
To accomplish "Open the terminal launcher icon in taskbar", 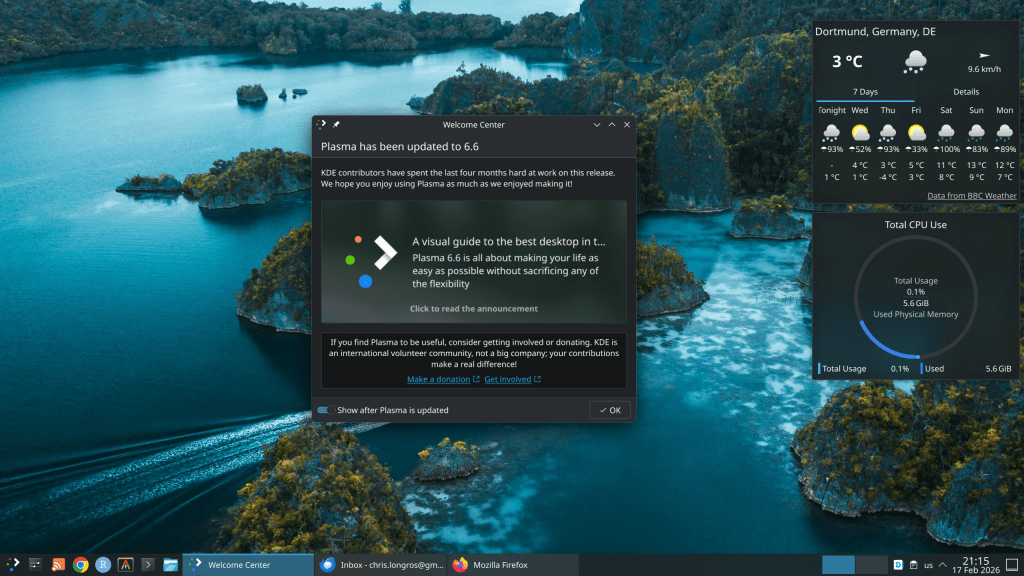I will 148,564.
